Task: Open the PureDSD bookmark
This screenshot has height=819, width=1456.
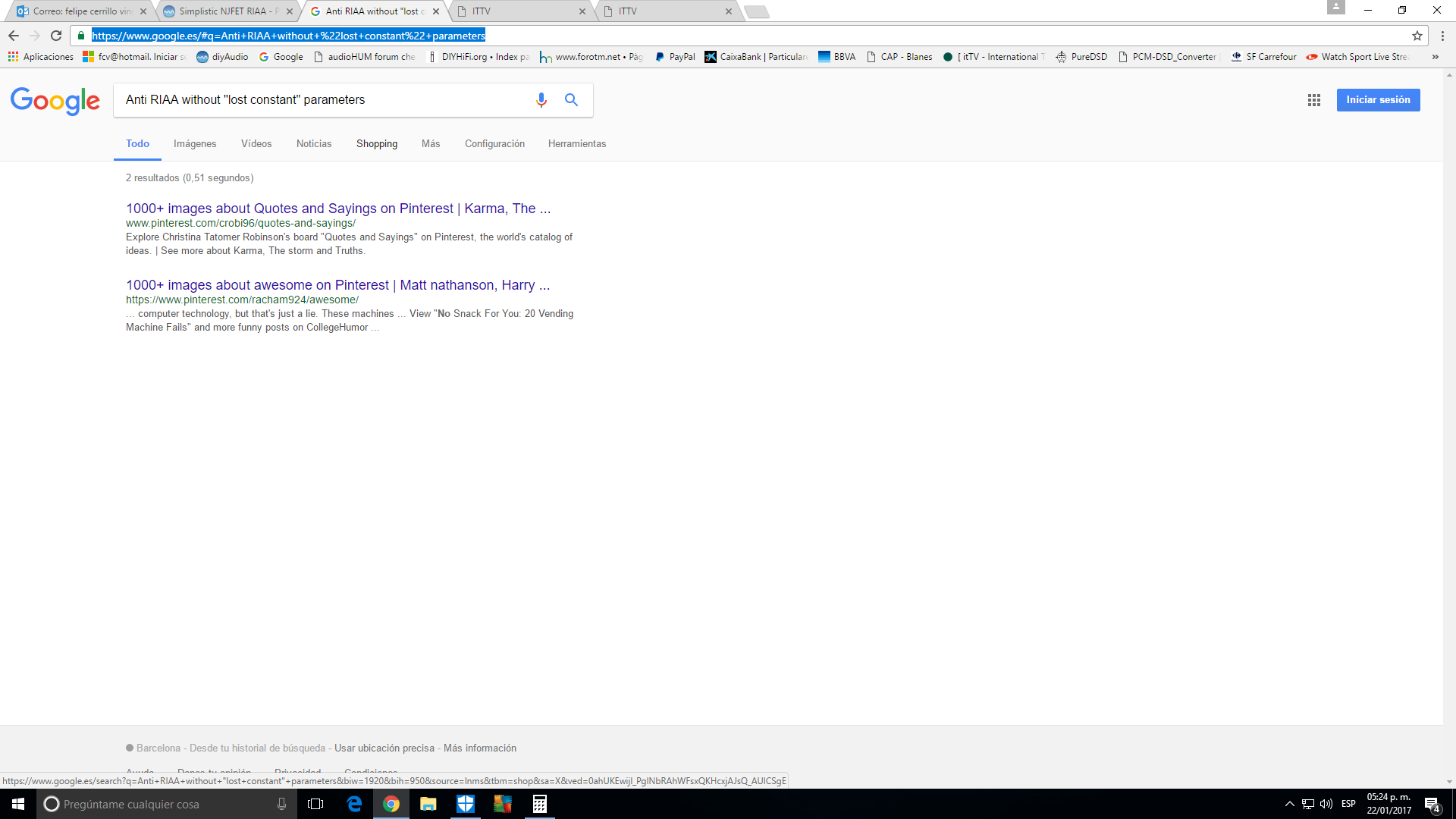Action: (1081, 57)
